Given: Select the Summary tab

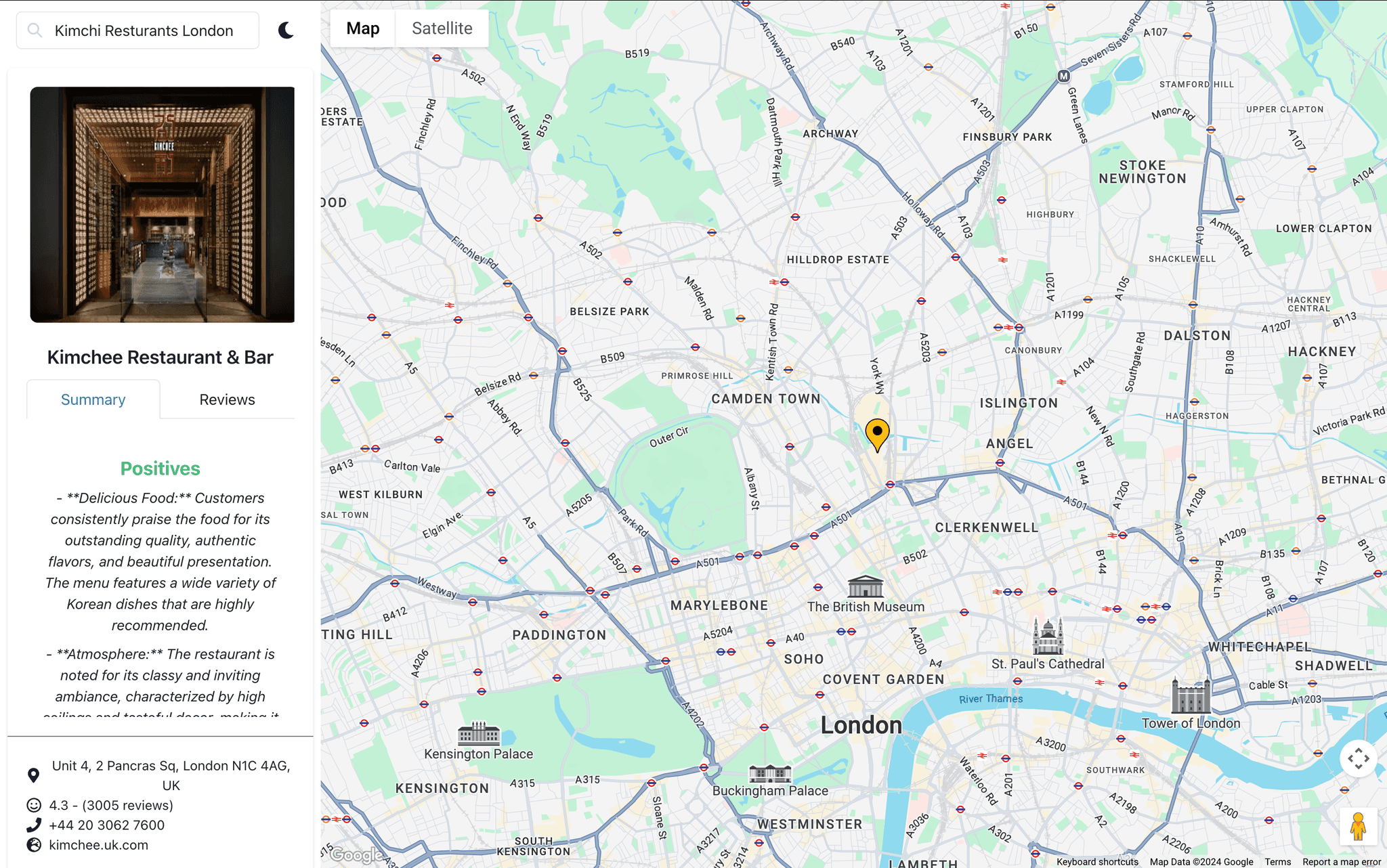Looking at the screenshot, I should click(x=93, y=399).
